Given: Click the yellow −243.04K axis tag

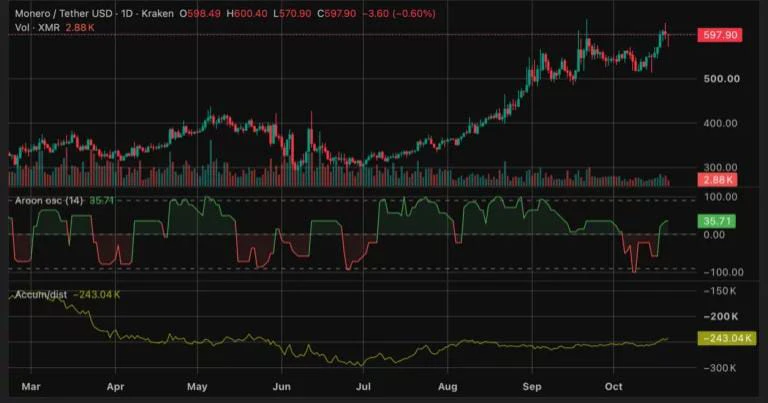Looking at the screenshot, I should [727, 338].
